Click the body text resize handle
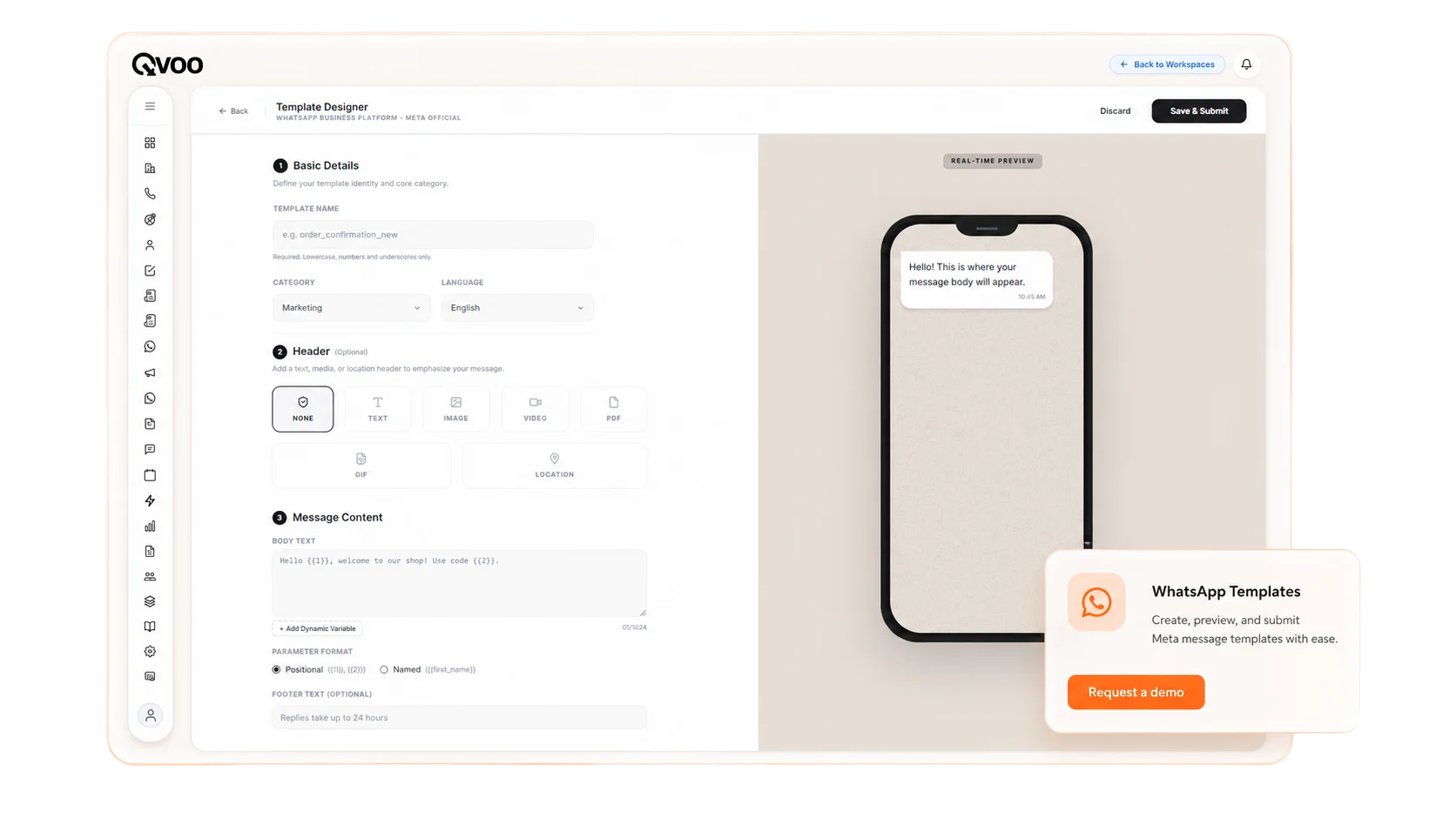1456x819 pixels. coord(643,613)
